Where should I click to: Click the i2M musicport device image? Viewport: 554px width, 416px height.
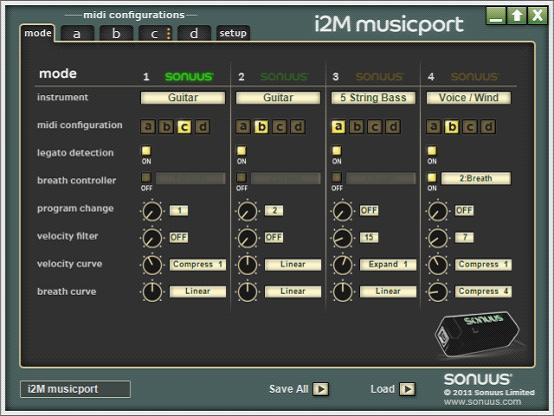coord(478,334)
